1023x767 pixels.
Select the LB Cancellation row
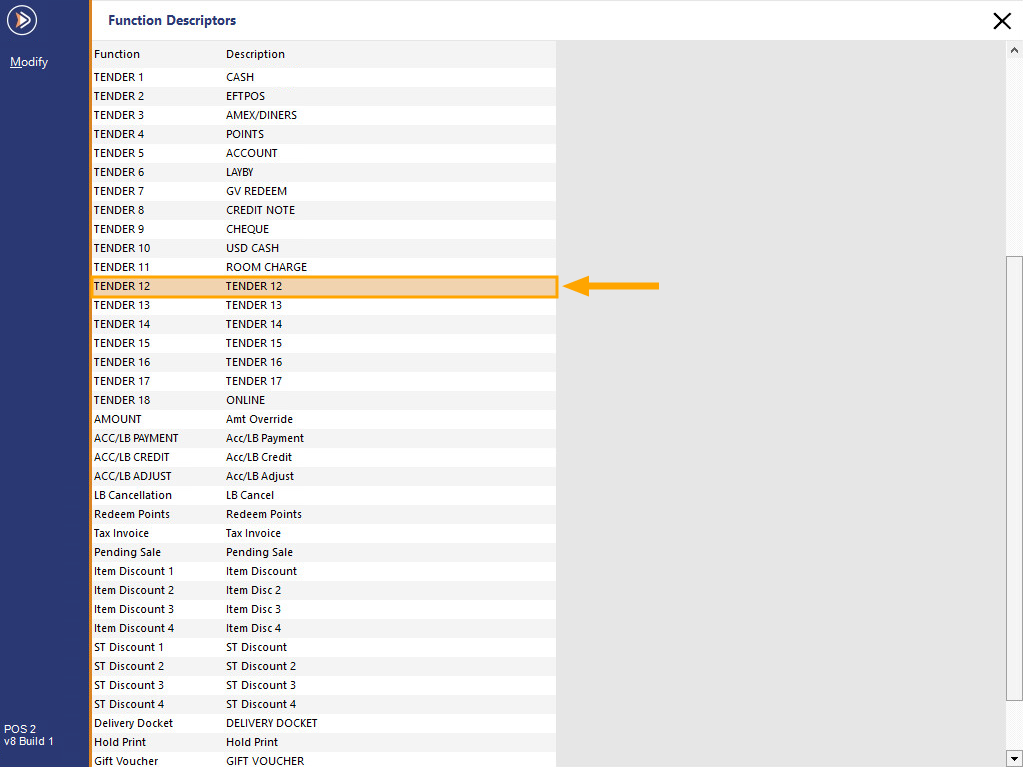click(x=323, y=495)
